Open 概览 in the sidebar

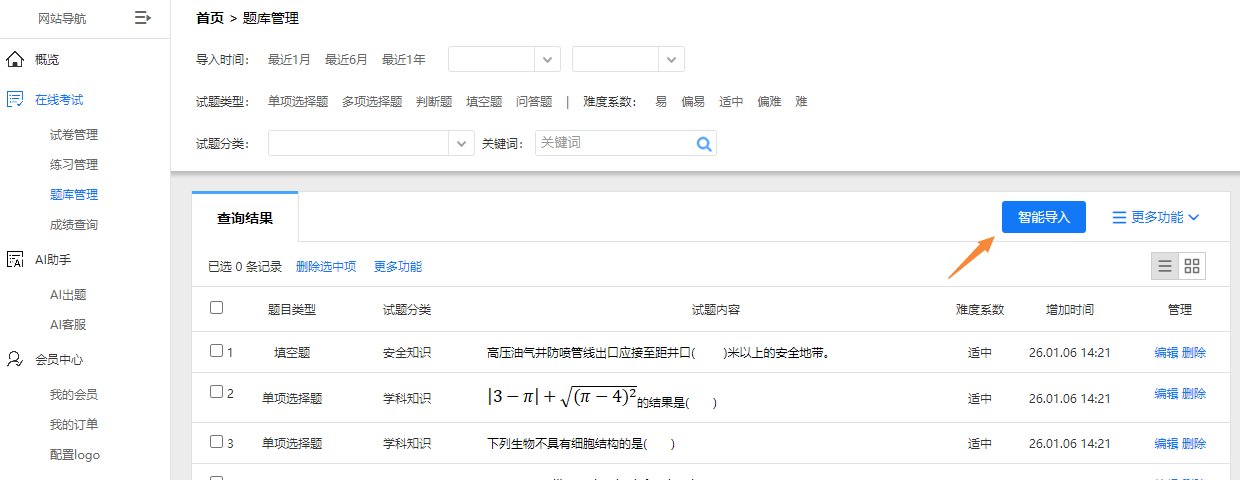click(47, 60)
